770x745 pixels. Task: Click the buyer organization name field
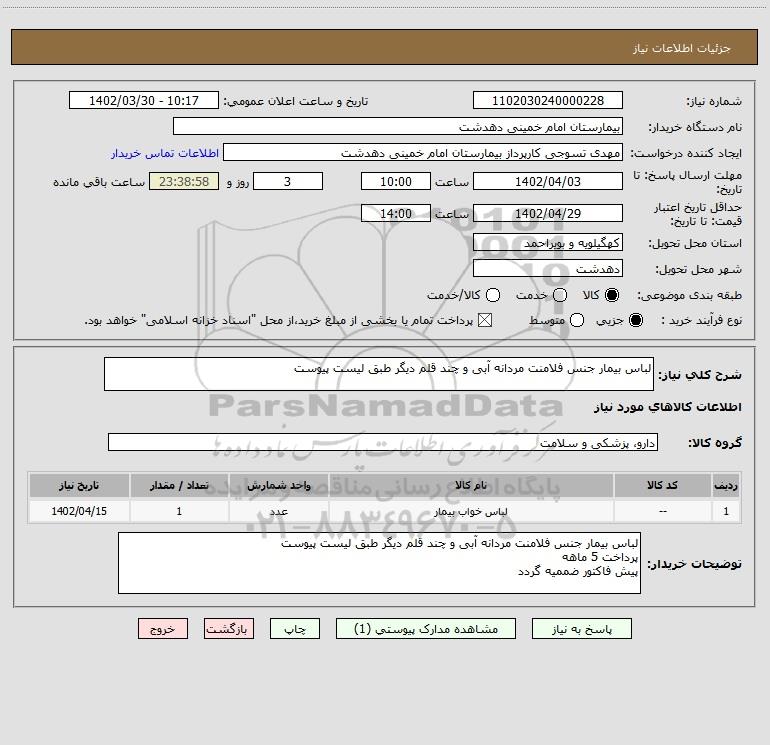pyautogui.click(x=398, y=126)
